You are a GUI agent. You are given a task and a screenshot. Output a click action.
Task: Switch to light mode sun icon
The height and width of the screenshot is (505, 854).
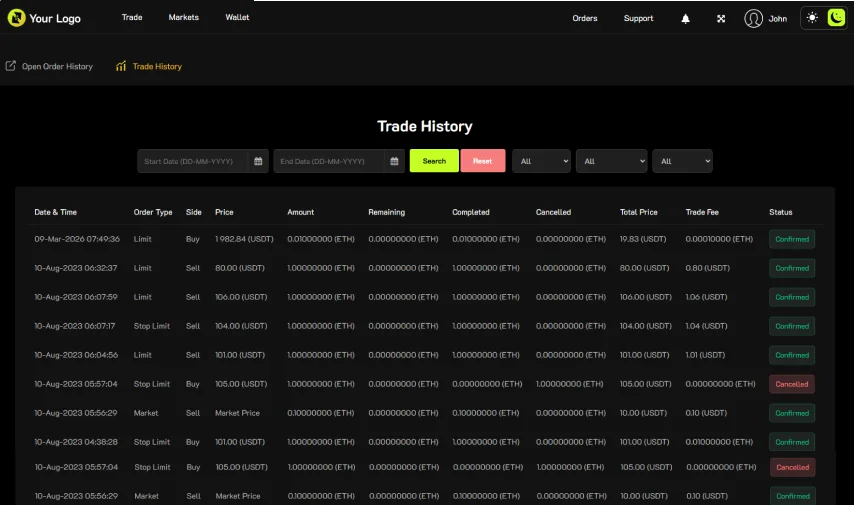[x=812, y=18]
